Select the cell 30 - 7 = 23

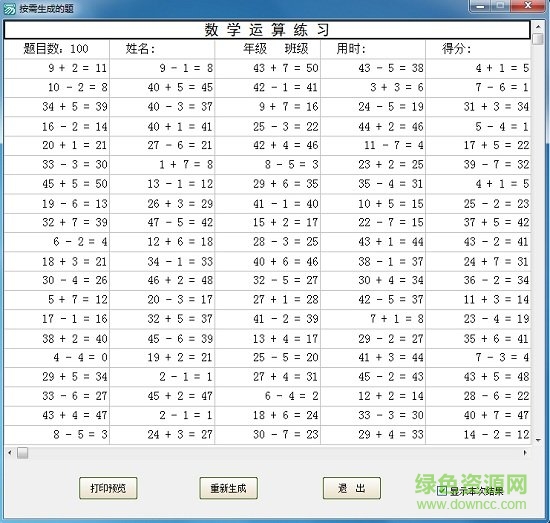[268, 435]
